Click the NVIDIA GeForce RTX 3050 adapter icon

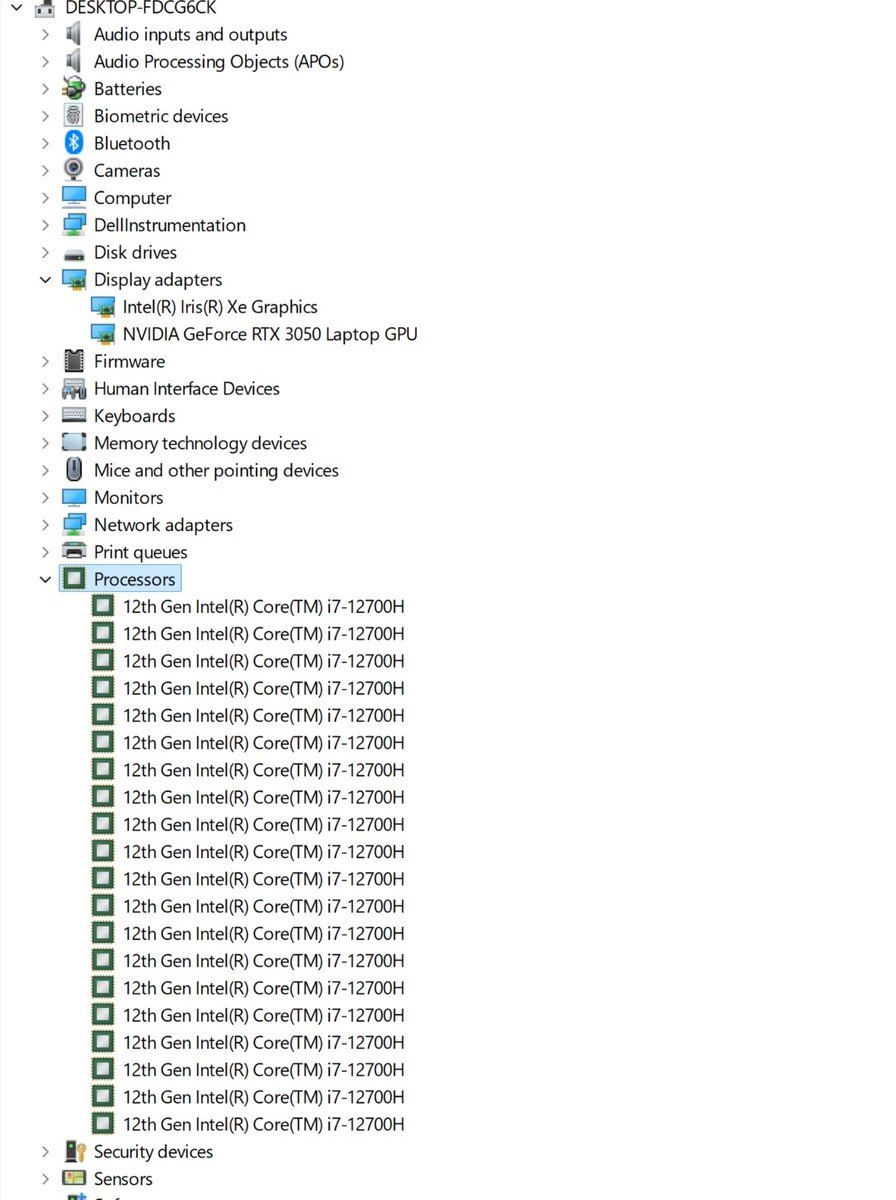coord(103,334)
